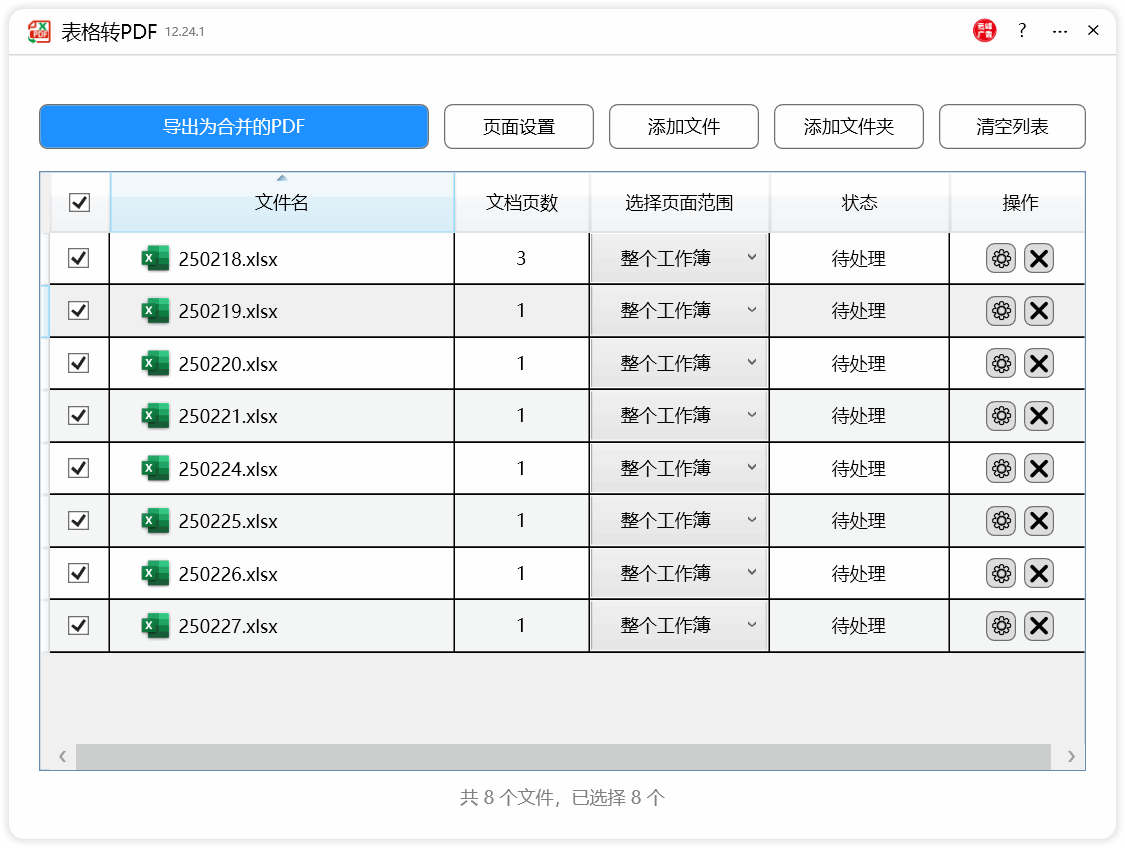Uncheck the select-all checkbox in header
This screenshot has width=1125, height=848.
(x=79, y=202)
